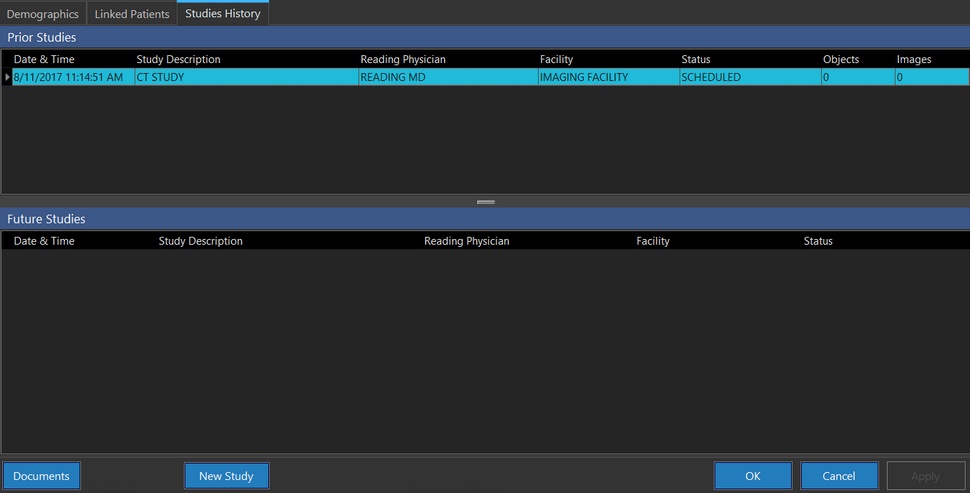Confirm with the OK button
Image resolution: width=970 pixels, height=493 pixels.
click(x=753, y=476)
